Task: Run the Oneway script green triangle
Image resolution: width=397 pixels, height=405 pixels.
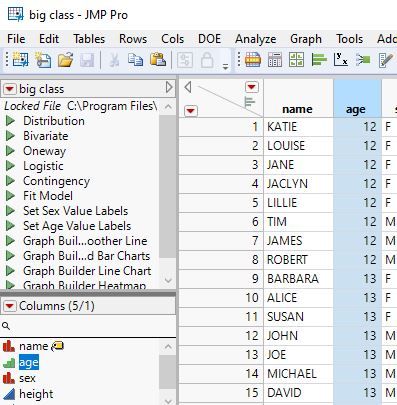Action: pyautogui.click(x=10, y=151)
